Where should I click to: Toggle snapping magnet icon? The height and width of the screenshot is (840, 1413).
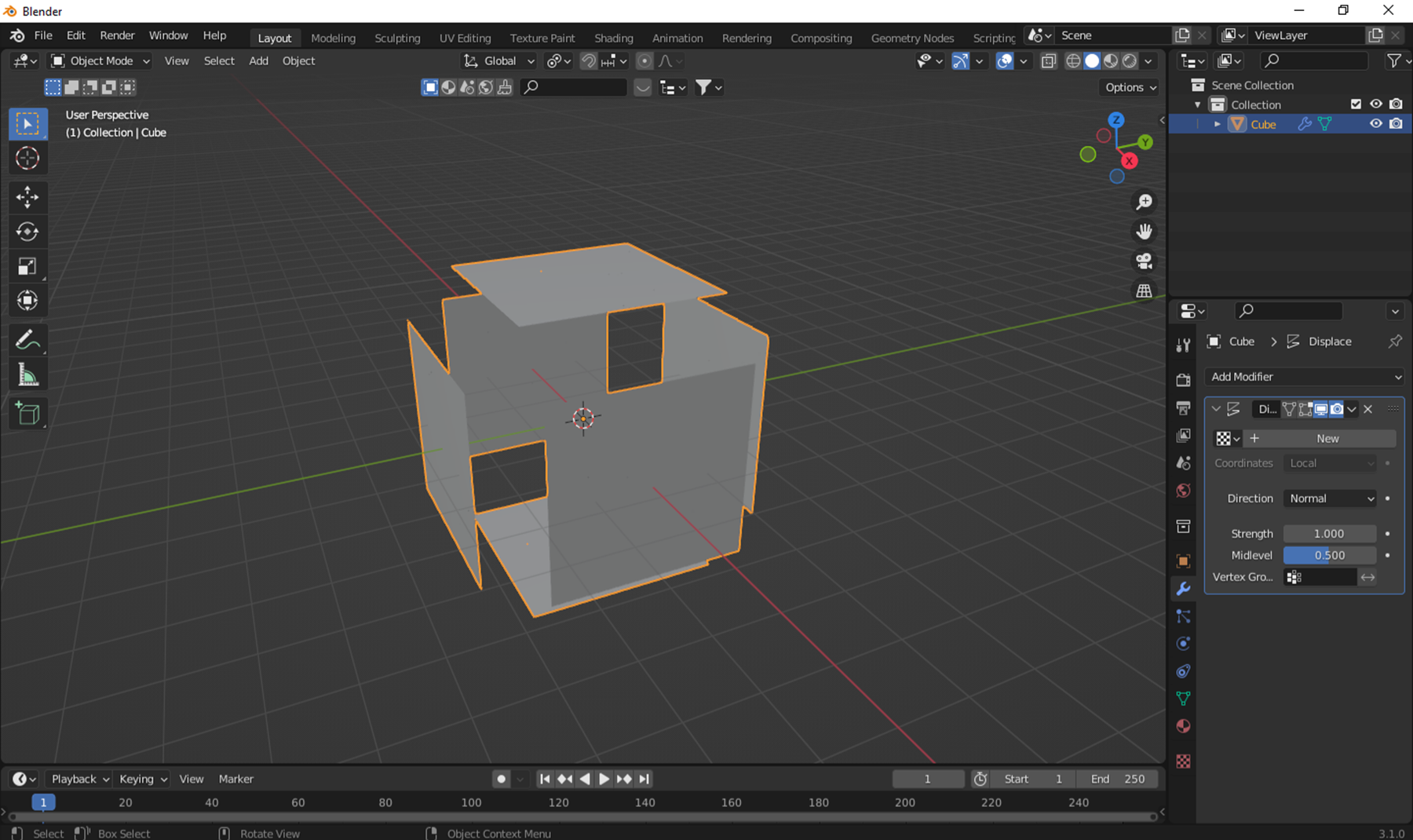tap(588, 61)
